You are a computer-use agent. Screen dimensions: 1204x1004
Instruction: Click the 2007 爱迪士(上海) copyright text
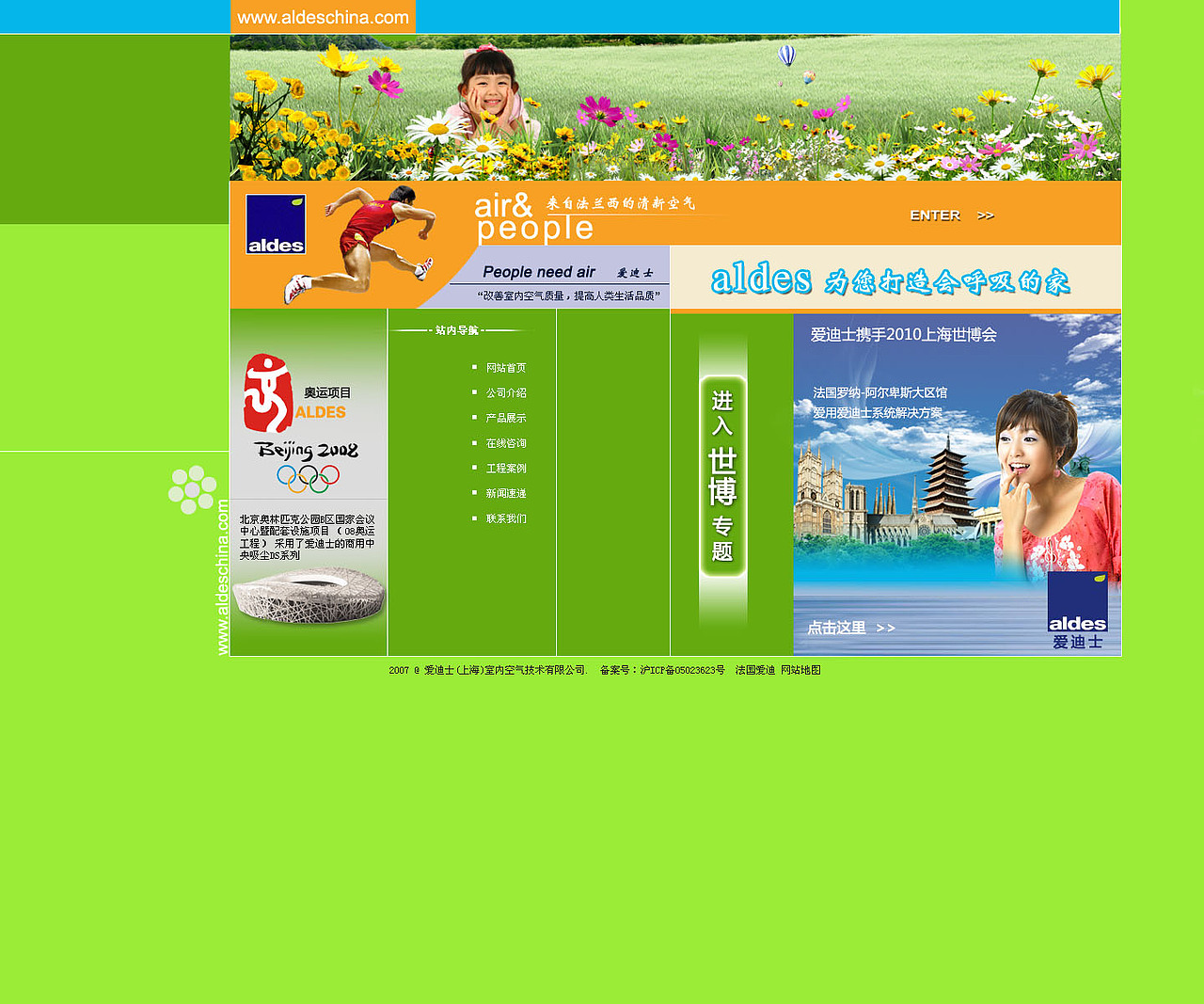pos(488,670)
